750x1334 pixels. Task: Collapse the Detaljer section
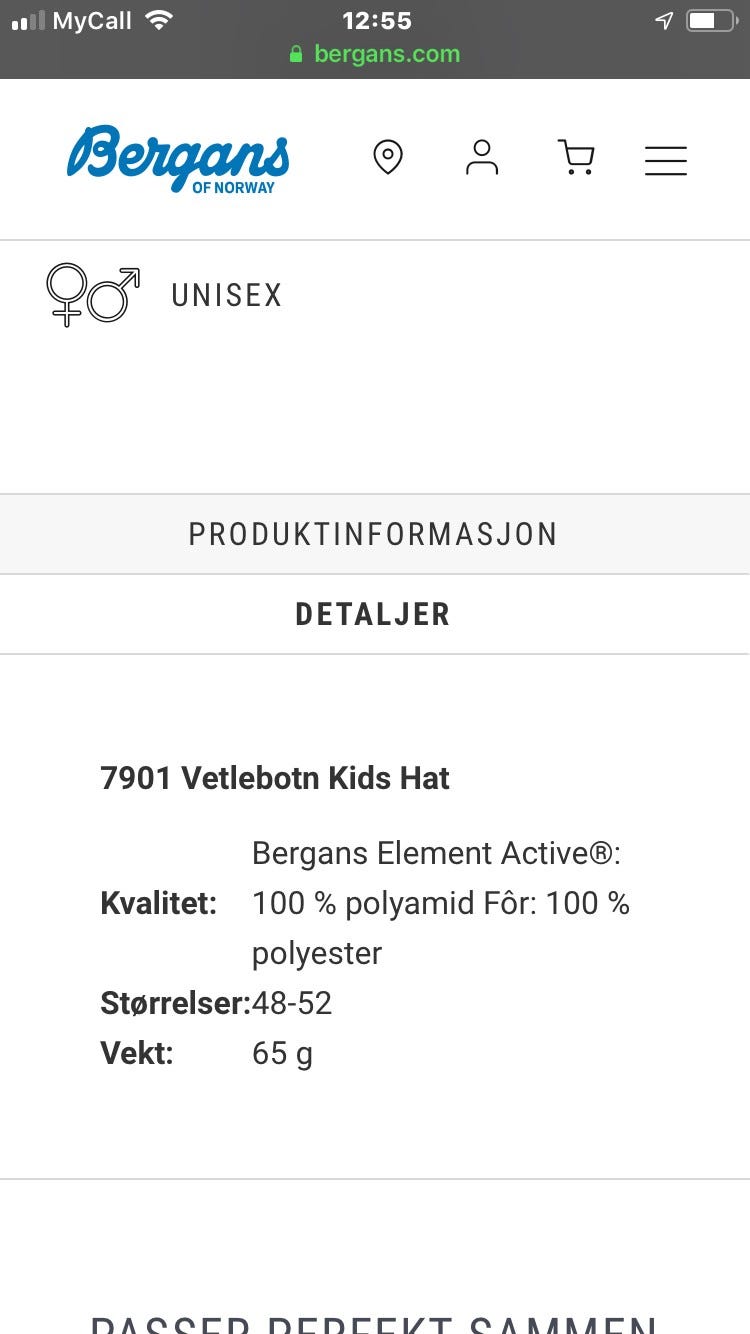click(375, 614)
